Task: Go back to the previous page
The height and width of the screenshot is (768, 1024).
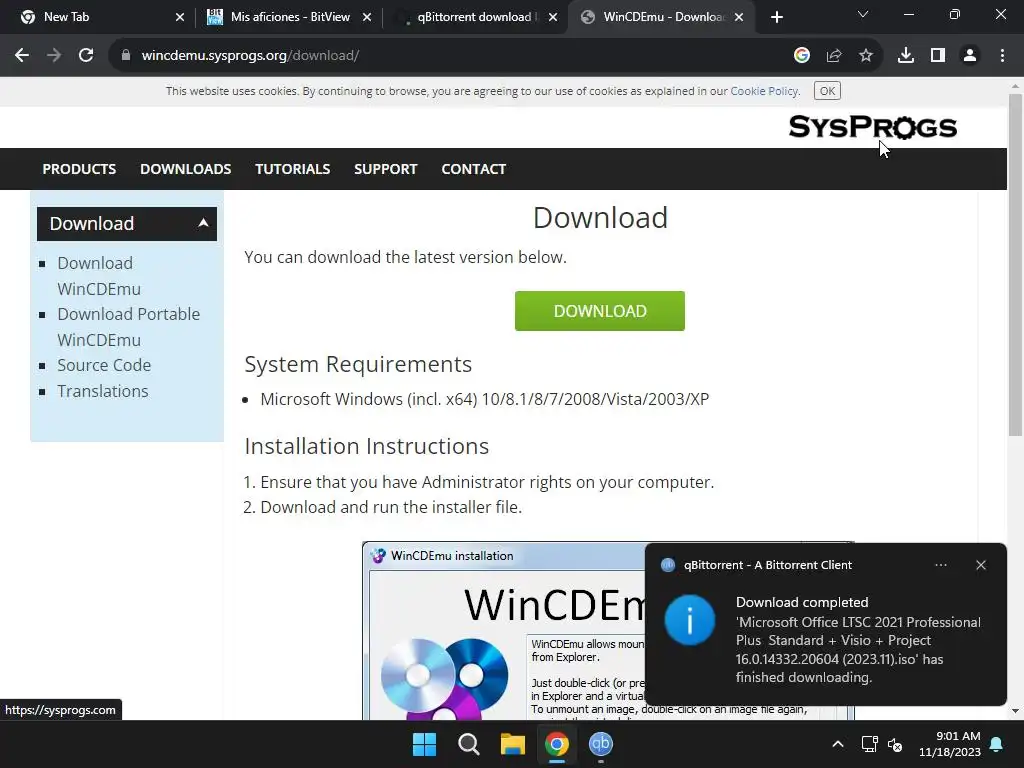Action: [22, 56]
